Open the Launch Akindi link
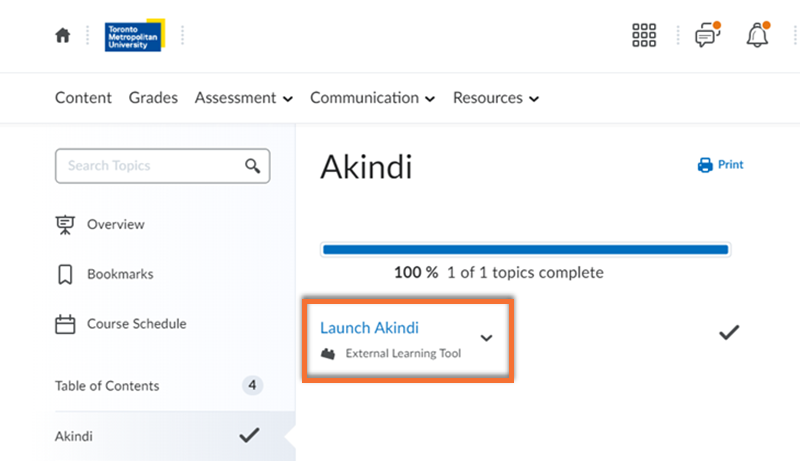Screen dimensions: 800x461 369,328
